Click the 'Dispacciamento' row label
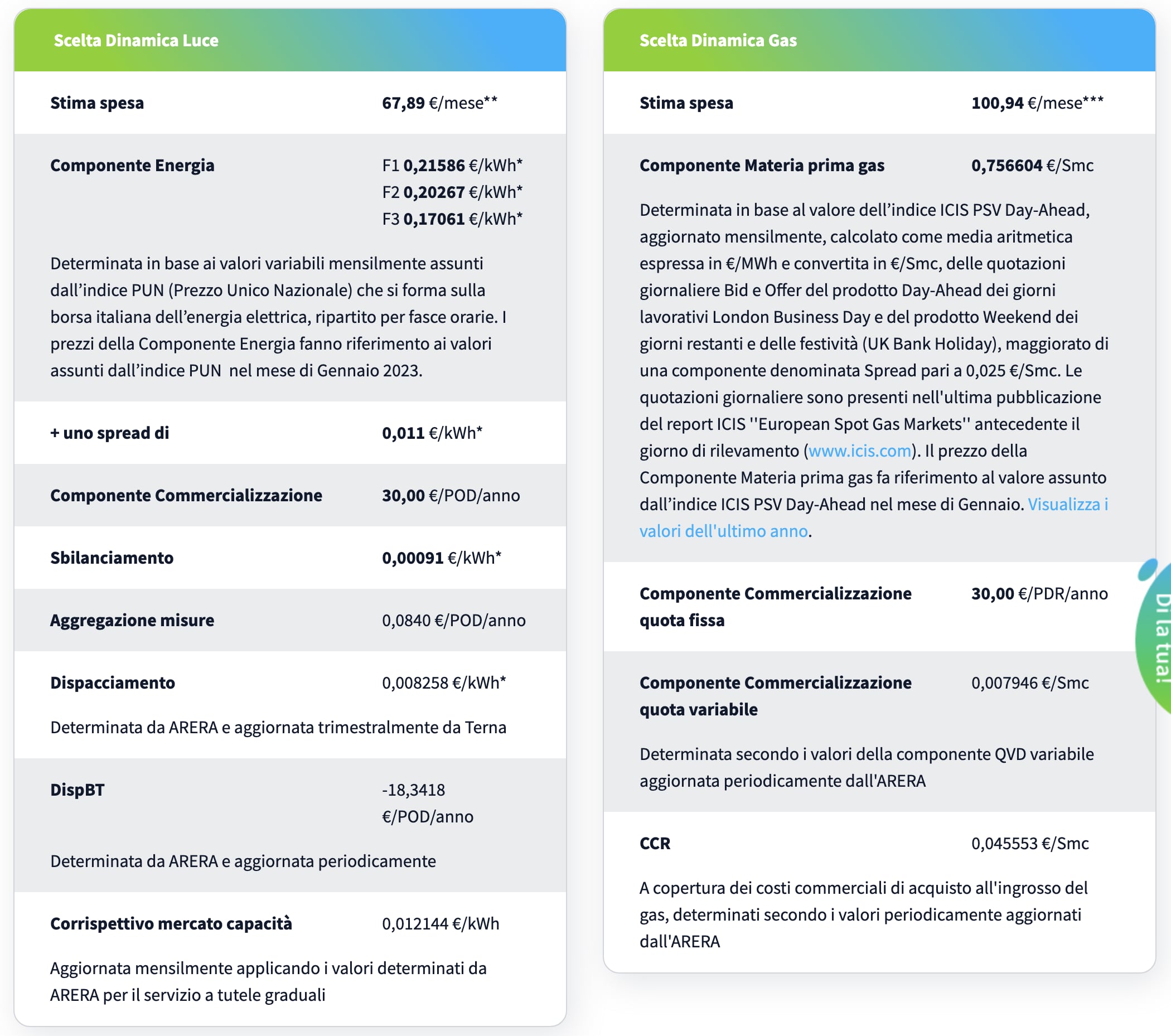 tap(112, 683)
